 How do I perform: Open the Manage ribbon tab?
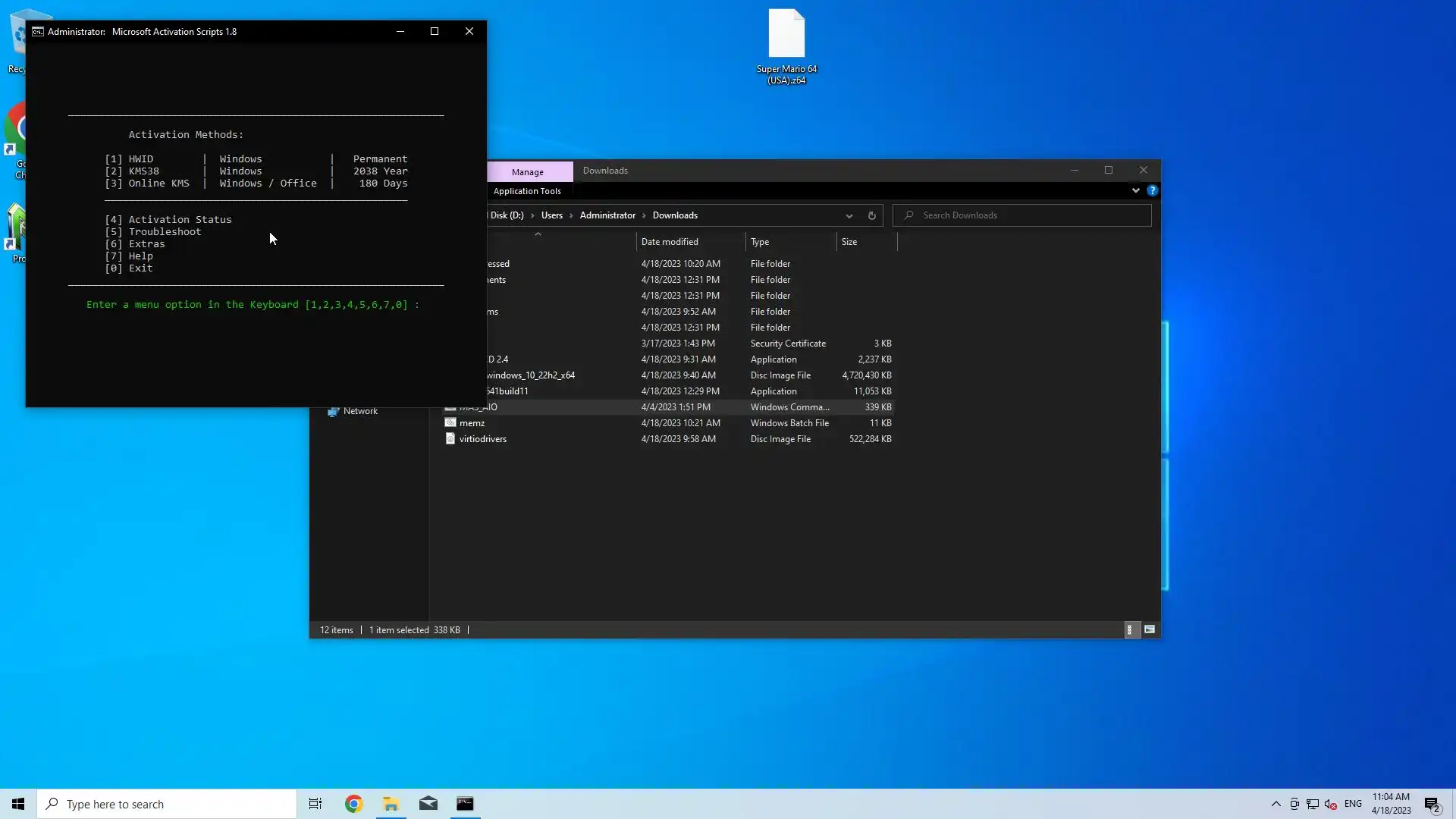[x=527, y=172]
